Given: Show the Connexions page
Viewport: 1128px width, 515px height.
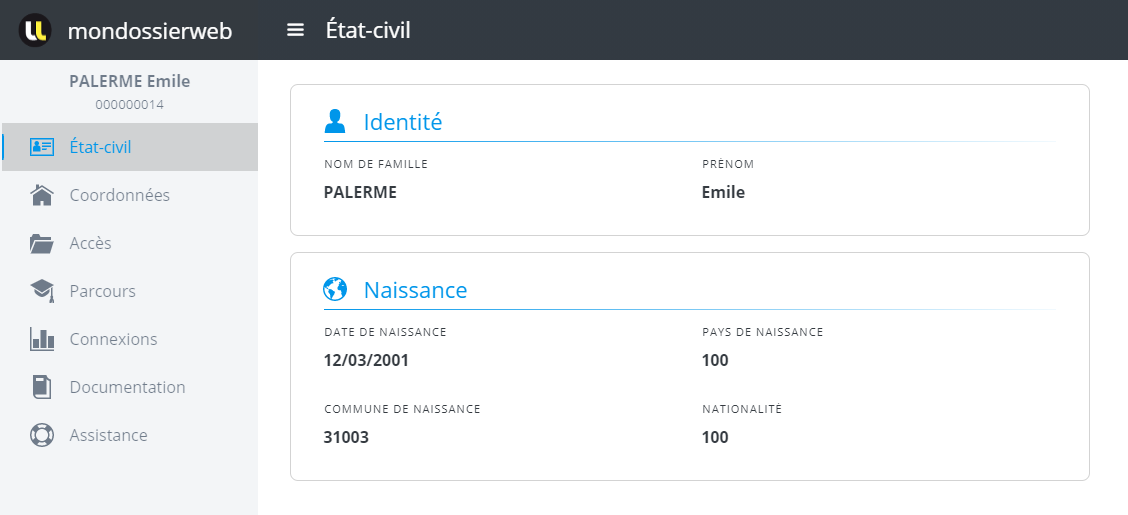Looking at the screenshot, I should pyautogui.click(x=113, y=339).
